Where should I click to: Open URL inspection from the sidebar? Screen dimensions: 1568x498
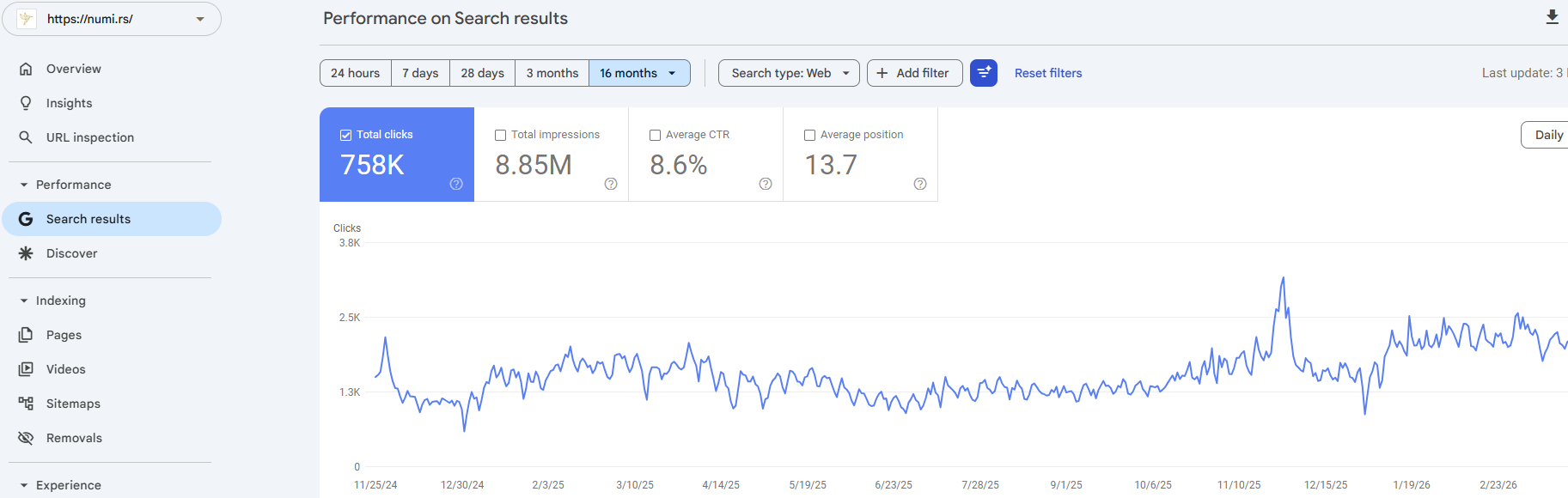[89, 137]
